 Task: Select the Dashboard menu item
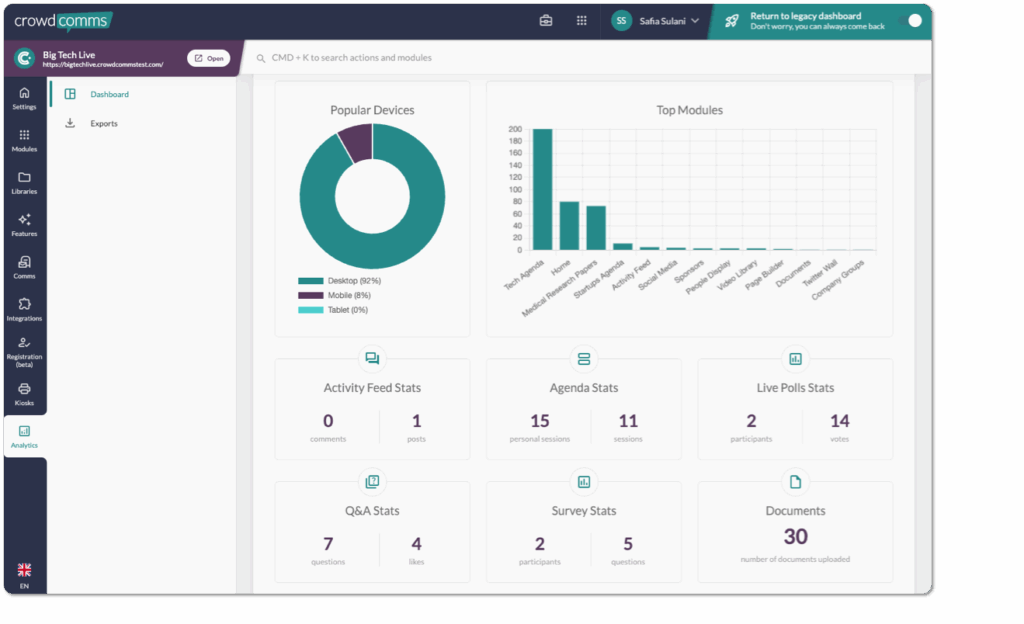point(109,94)
